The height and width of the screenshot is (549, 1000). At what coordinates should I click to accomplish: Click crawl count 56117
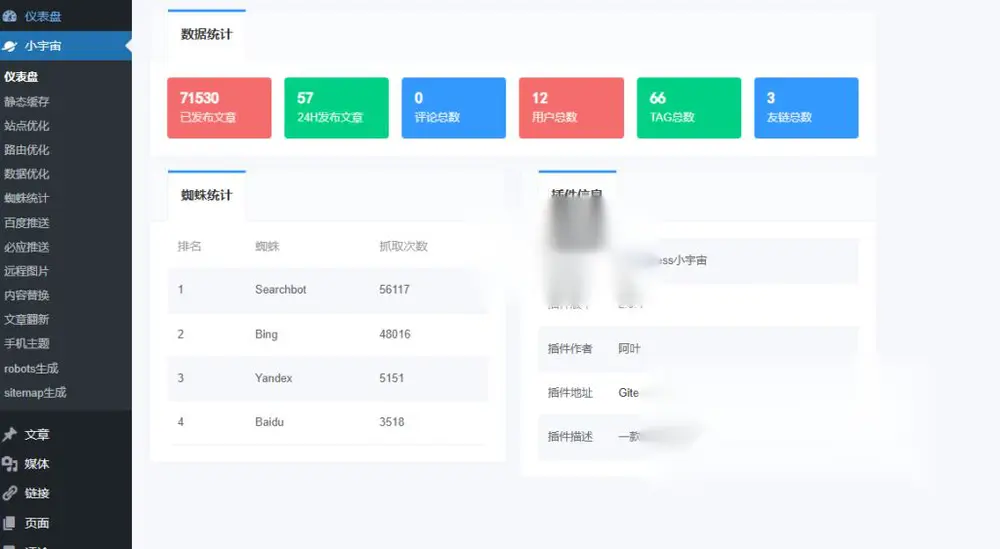(x=394, y=289)
